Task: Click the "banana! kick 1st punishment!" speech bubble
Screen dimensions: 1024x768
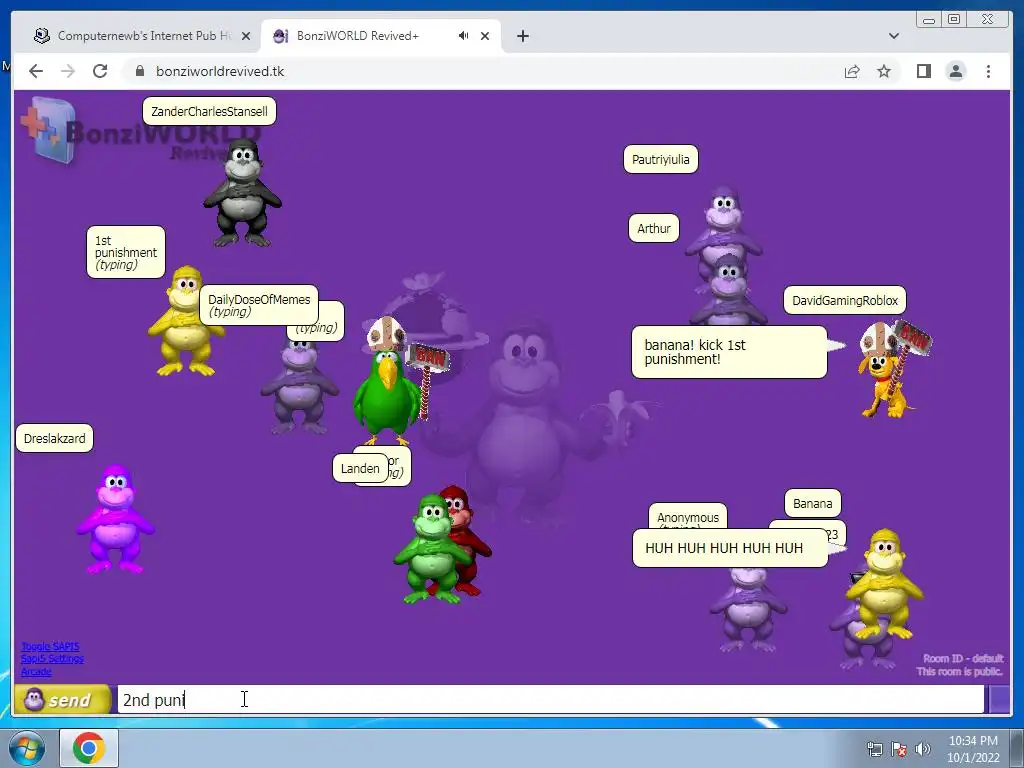Action: (729, 352)
